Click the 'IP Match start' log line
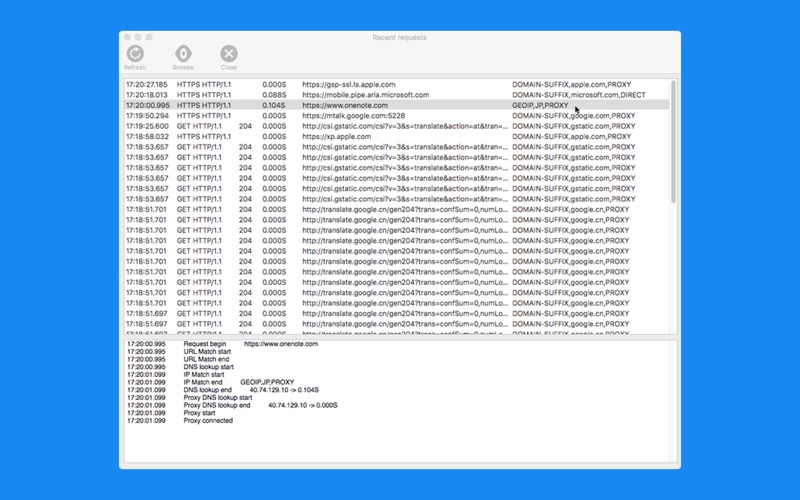Image resolution: width=800 pixels, height=500 pixels. click(x=398, y=374)
